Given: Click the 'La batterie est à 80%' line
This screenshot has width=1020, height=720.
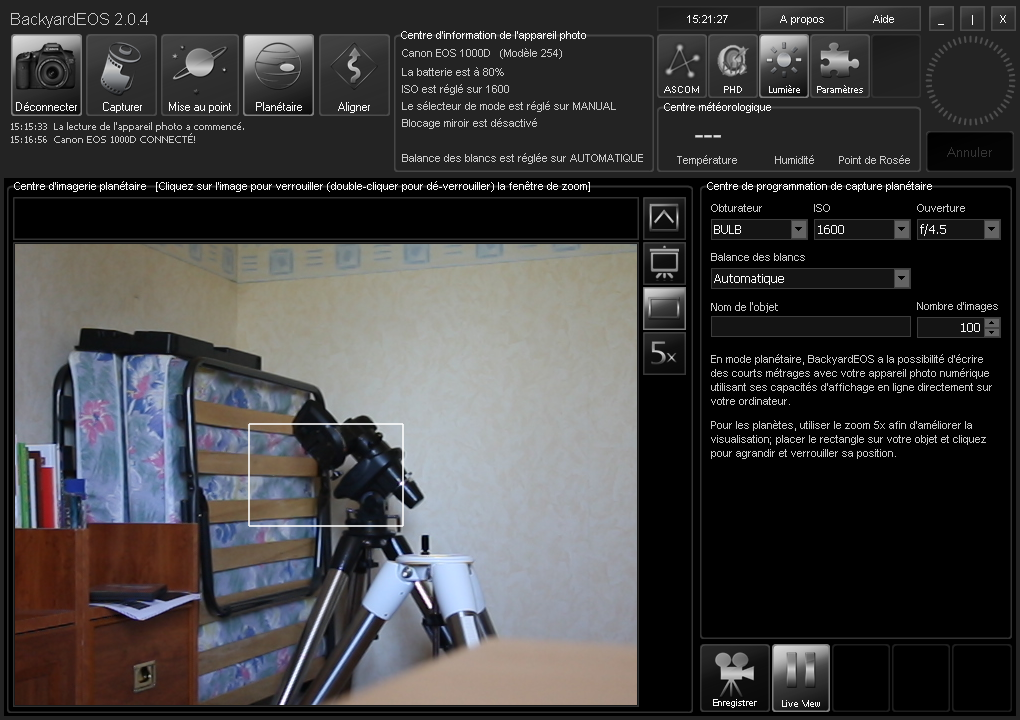Looking at the screenshot, I should pyautogui.click(x=452, y=72).
